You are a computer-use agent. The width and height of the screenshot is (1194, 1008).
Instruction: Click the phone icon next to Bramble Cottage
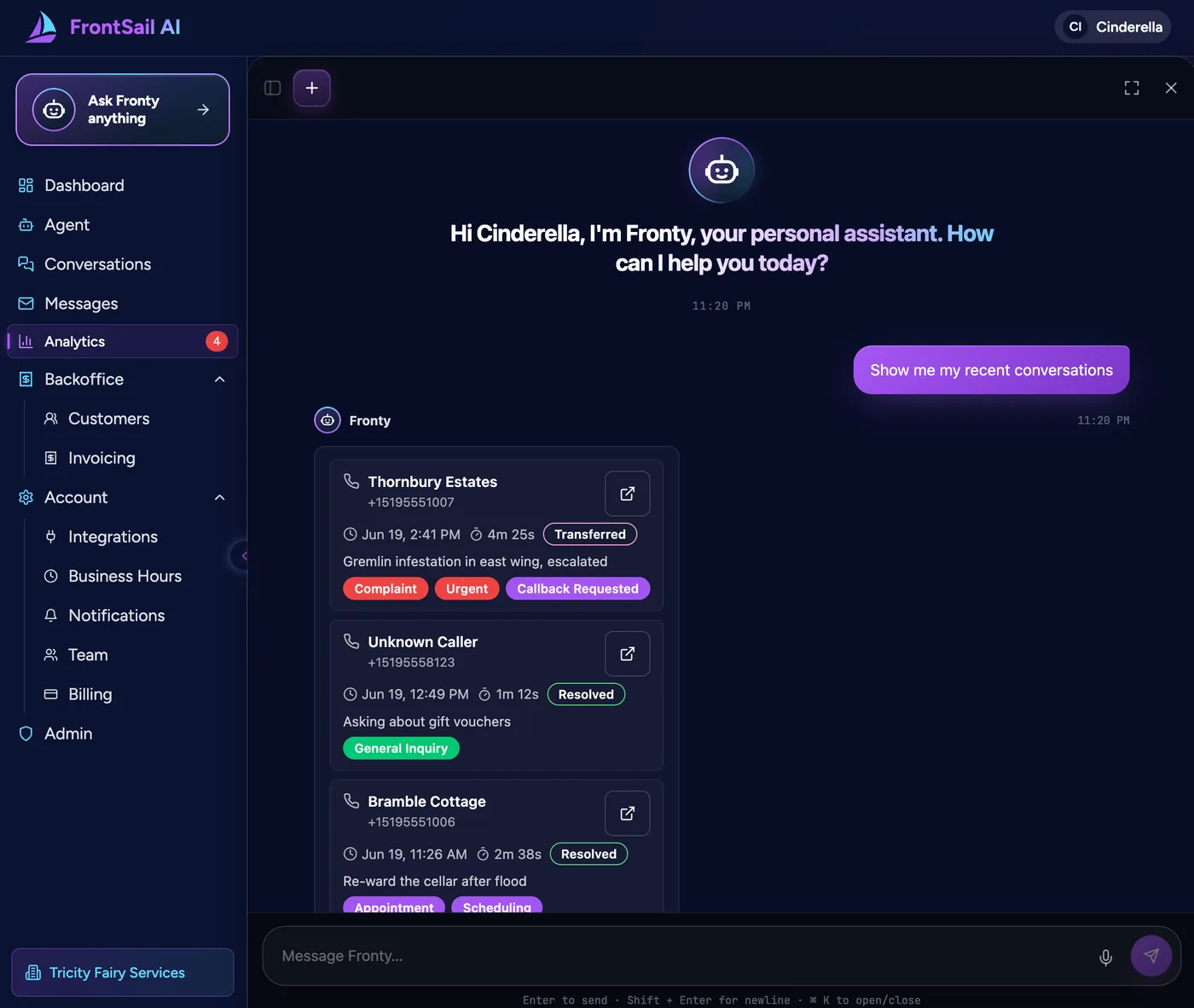[351, 801]
